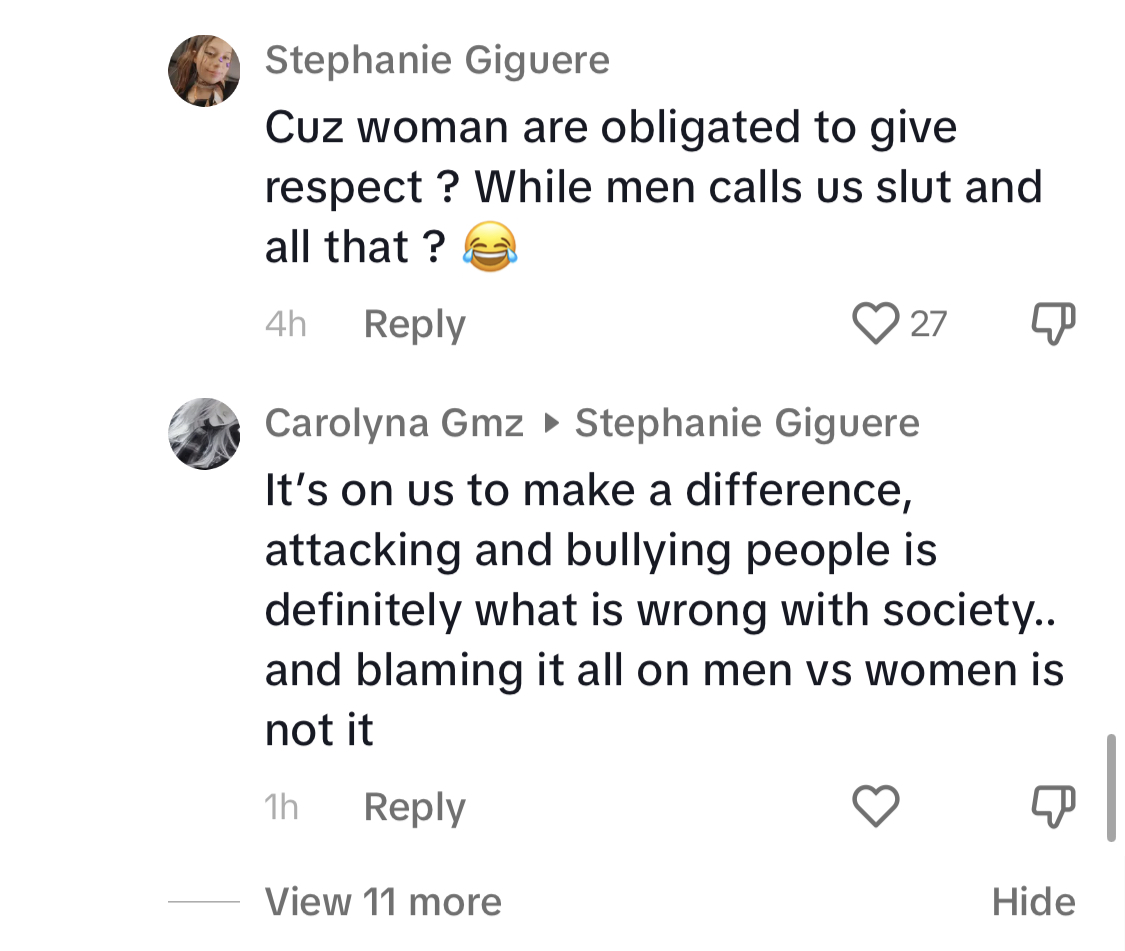Like Carolyna Gmz's reply with the heart

click(x=875, y=806)
